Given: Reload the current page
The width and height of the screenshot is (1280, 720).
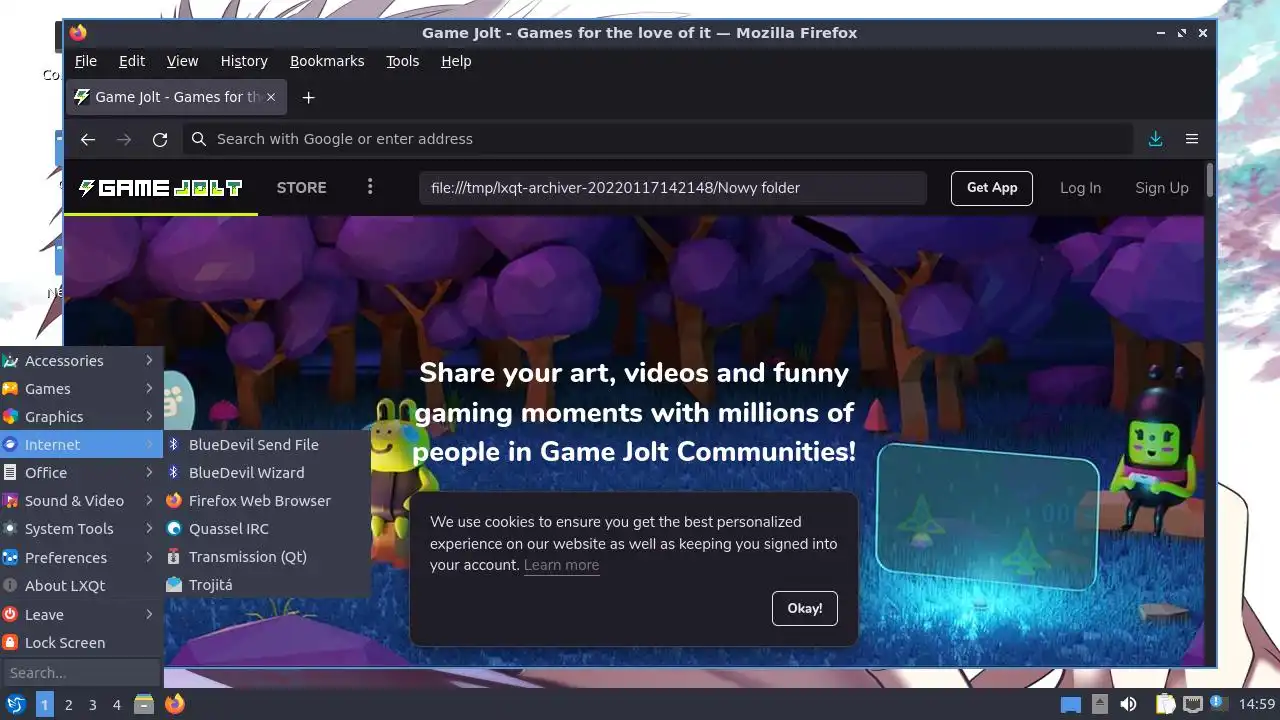Looking at the screenshot, I should [160, 139].
